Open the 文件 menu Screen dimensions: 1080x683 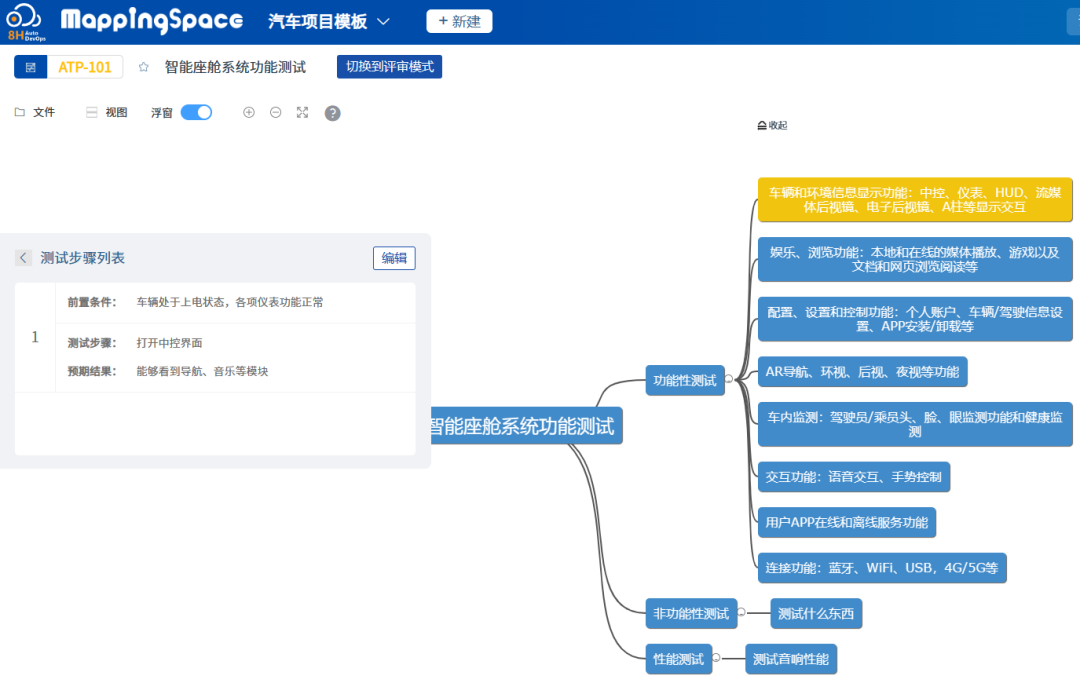pyautogui.click(x=34, y=113)
